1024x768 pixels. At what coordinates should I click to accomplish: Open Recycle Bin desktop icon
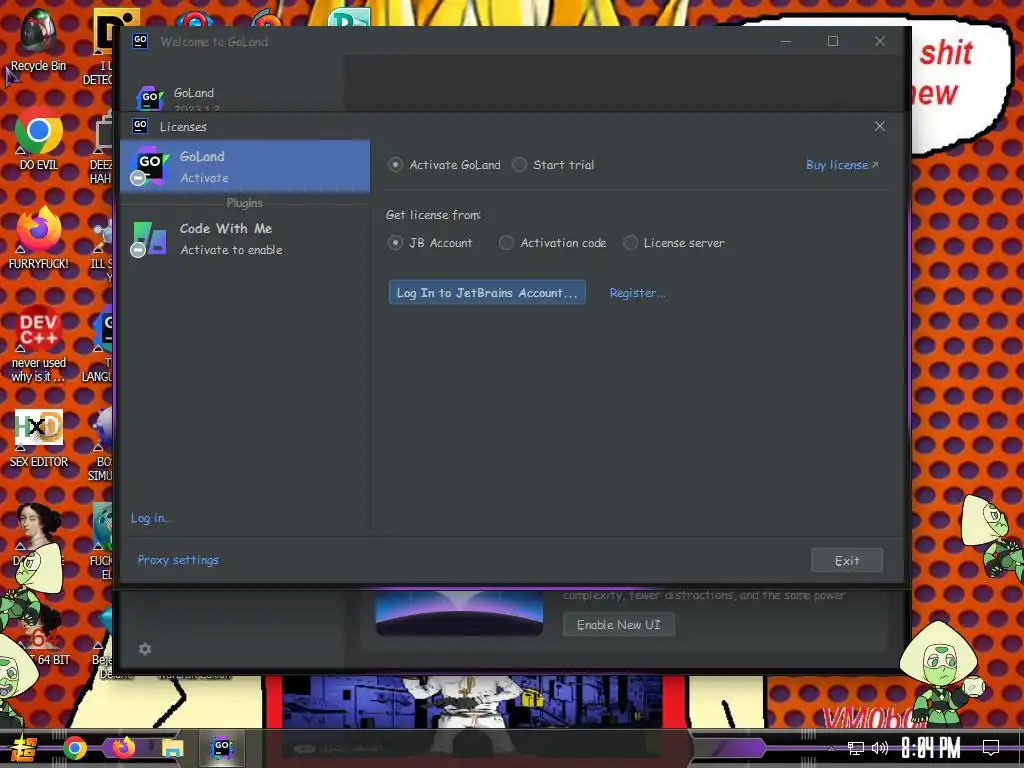coord(38,40)
